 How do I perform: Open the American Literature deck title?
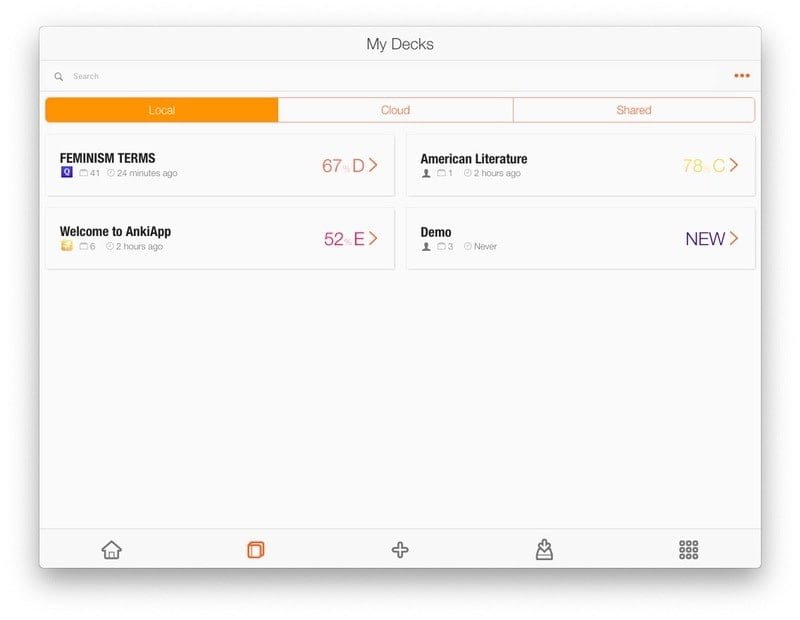[474, 159]
